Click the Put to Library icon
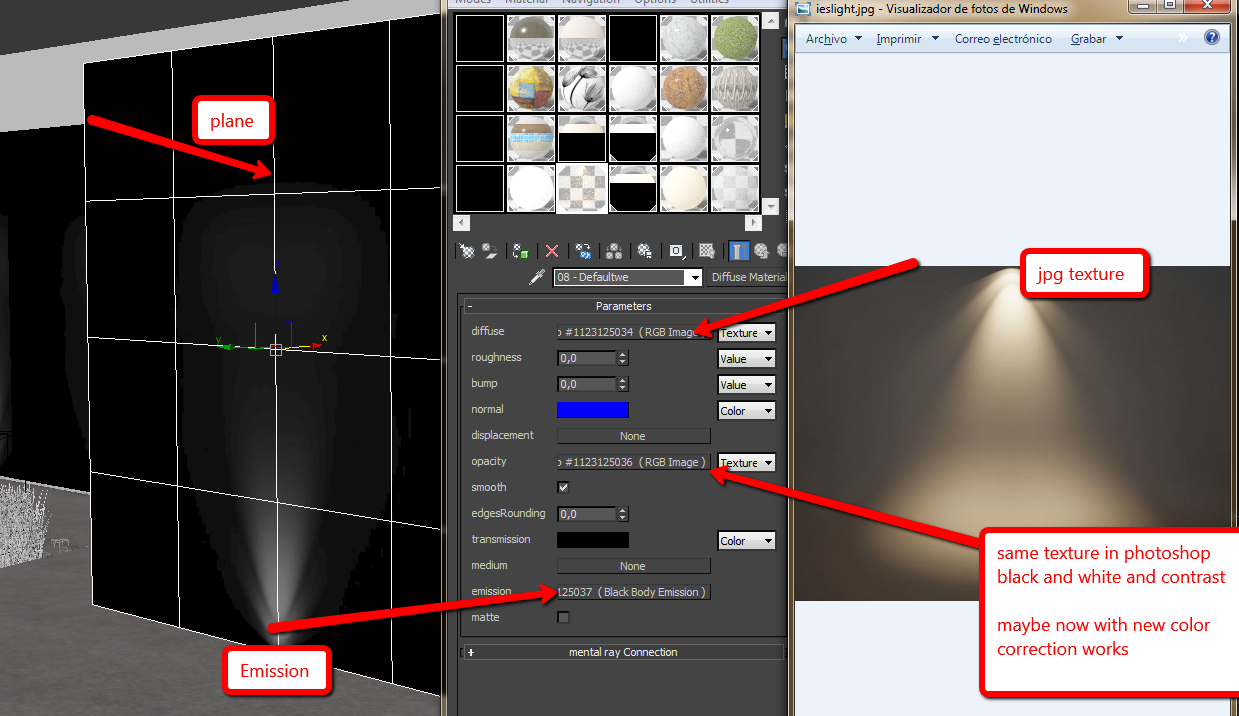1239x716 pixels. pos(645,251)
